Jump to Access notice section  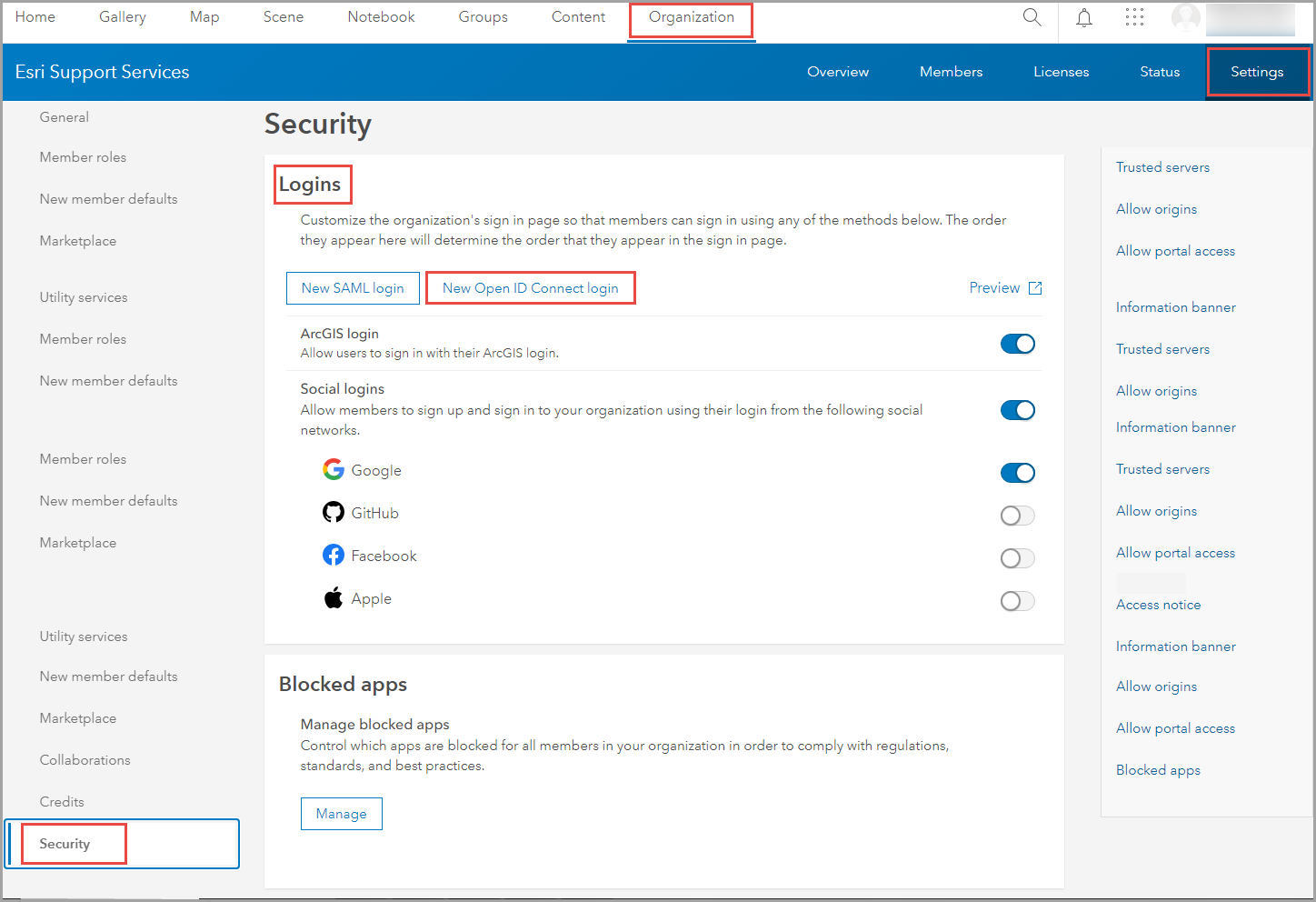point(1158,605)
